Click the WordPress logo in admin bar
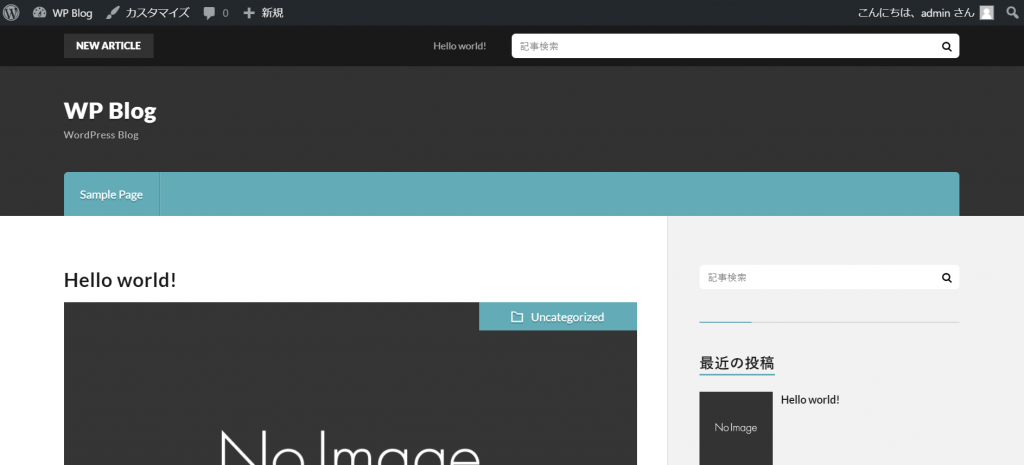The height and width of the screenshot is (465, 1024). click(x=12, y=13)
